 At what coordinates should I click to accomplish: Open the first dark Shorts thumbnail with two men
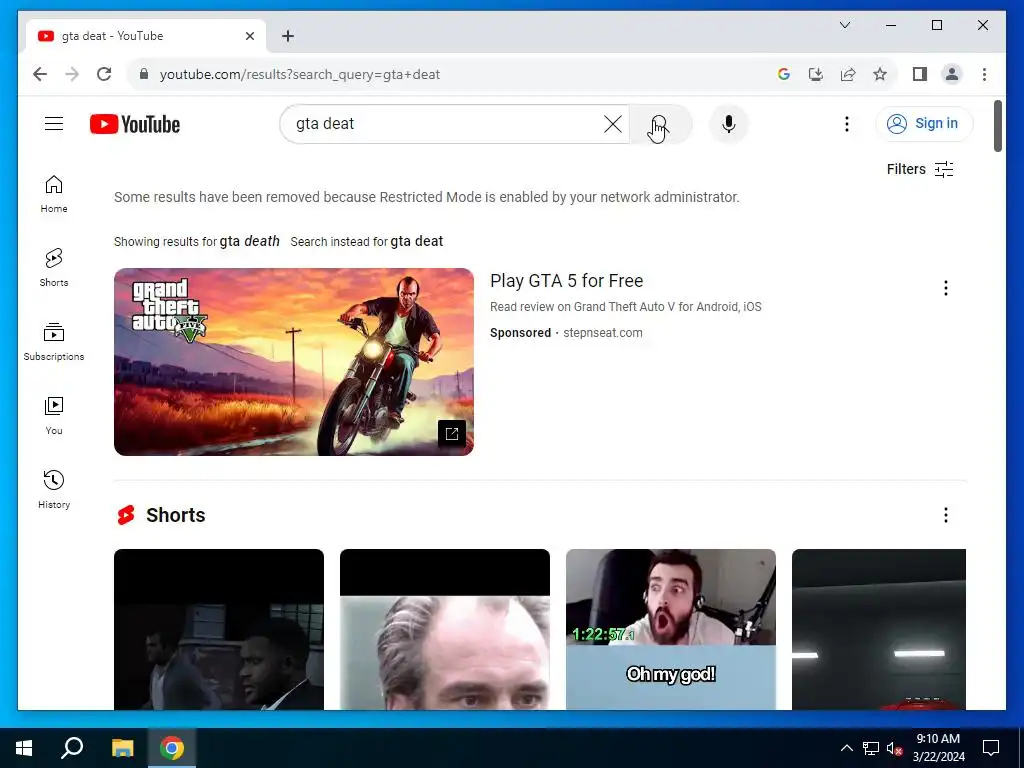[x=219, y=630]
